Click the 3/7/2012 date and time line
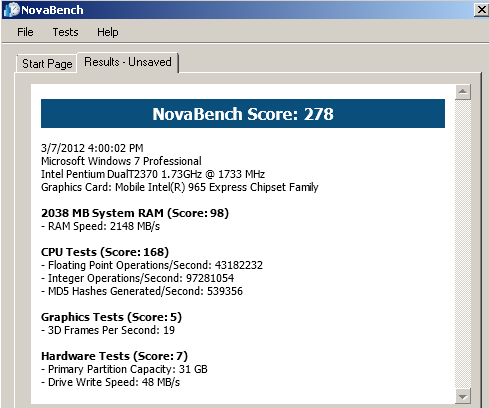 [92, 148]
